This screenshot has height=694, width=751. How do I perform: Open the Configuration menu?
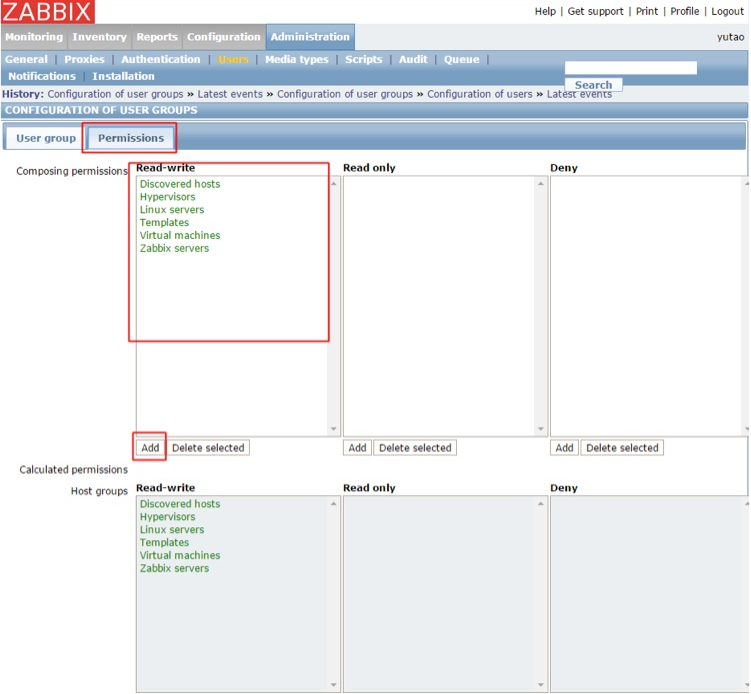(x=223, y=37)
